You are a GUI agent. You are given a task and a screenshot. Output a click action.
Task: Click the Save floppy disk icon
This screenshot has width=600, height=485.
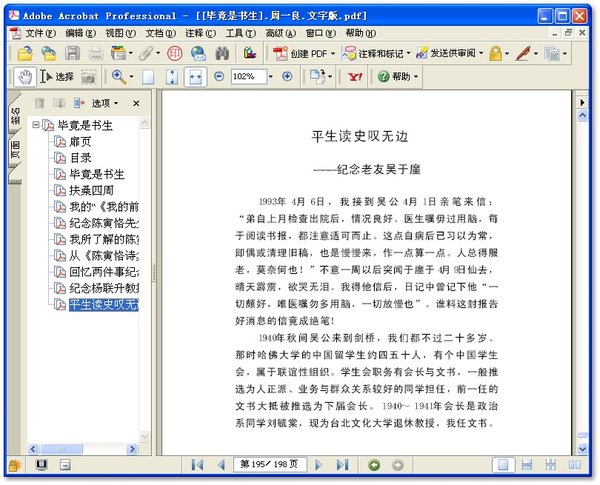(x=72, y=53)
